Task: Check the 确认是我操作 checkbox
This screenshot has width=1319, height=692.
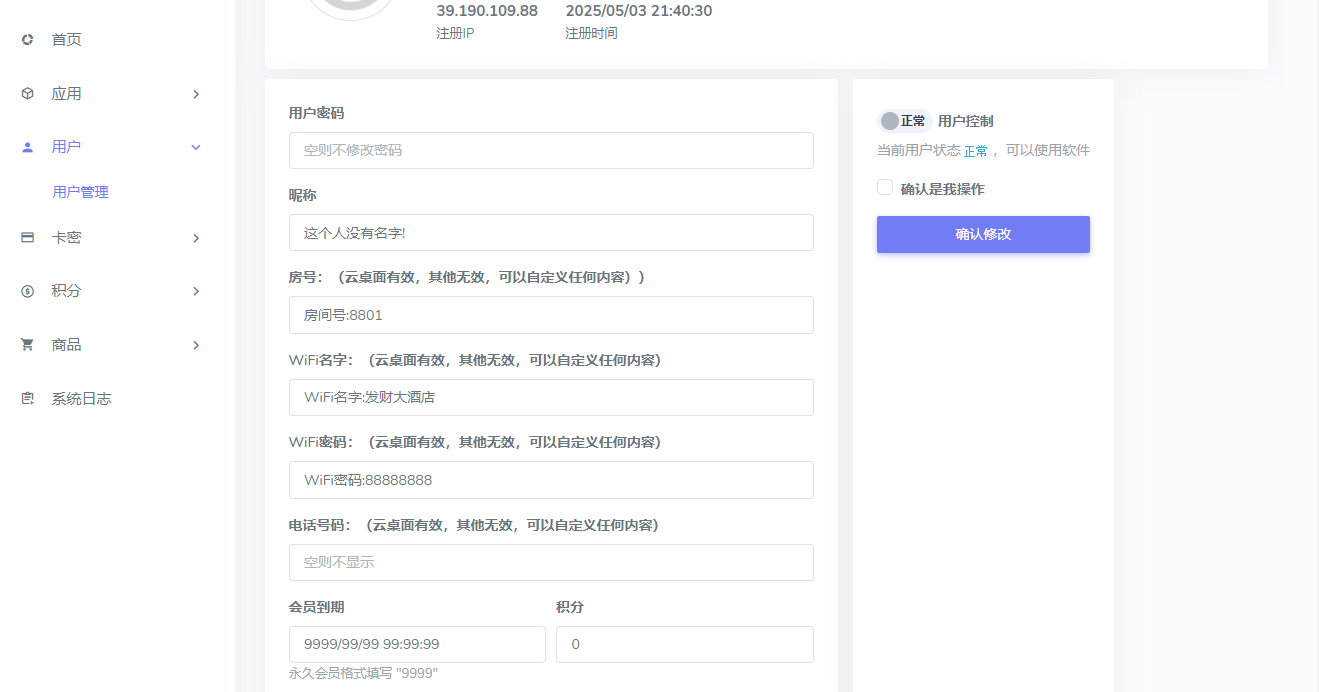Action: (x=884, y=187)
